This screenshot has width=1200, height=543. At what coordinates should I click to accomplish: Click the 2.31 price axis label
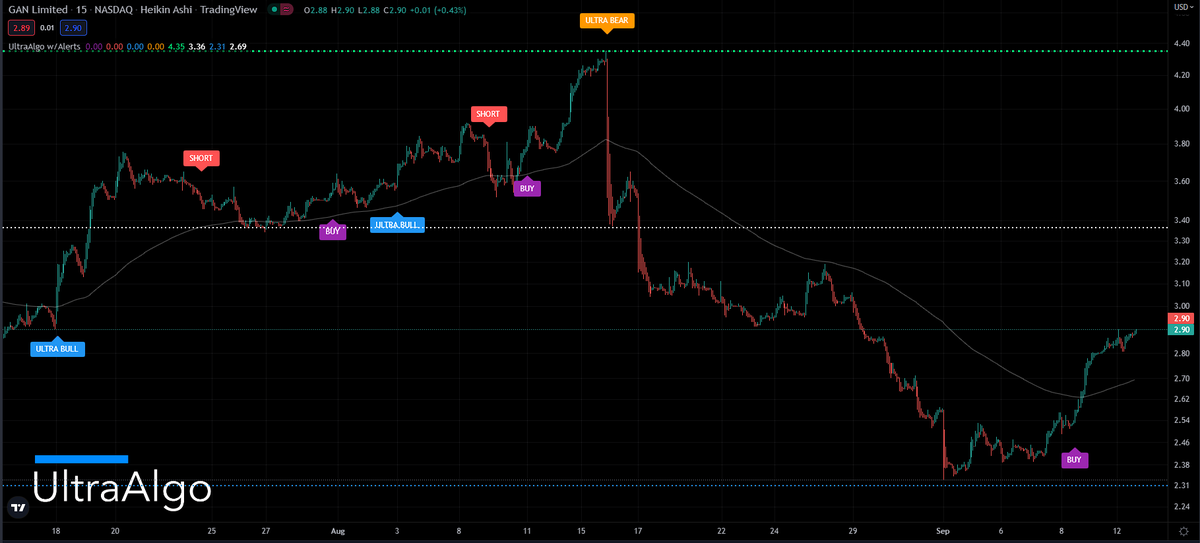[1181, 485]
